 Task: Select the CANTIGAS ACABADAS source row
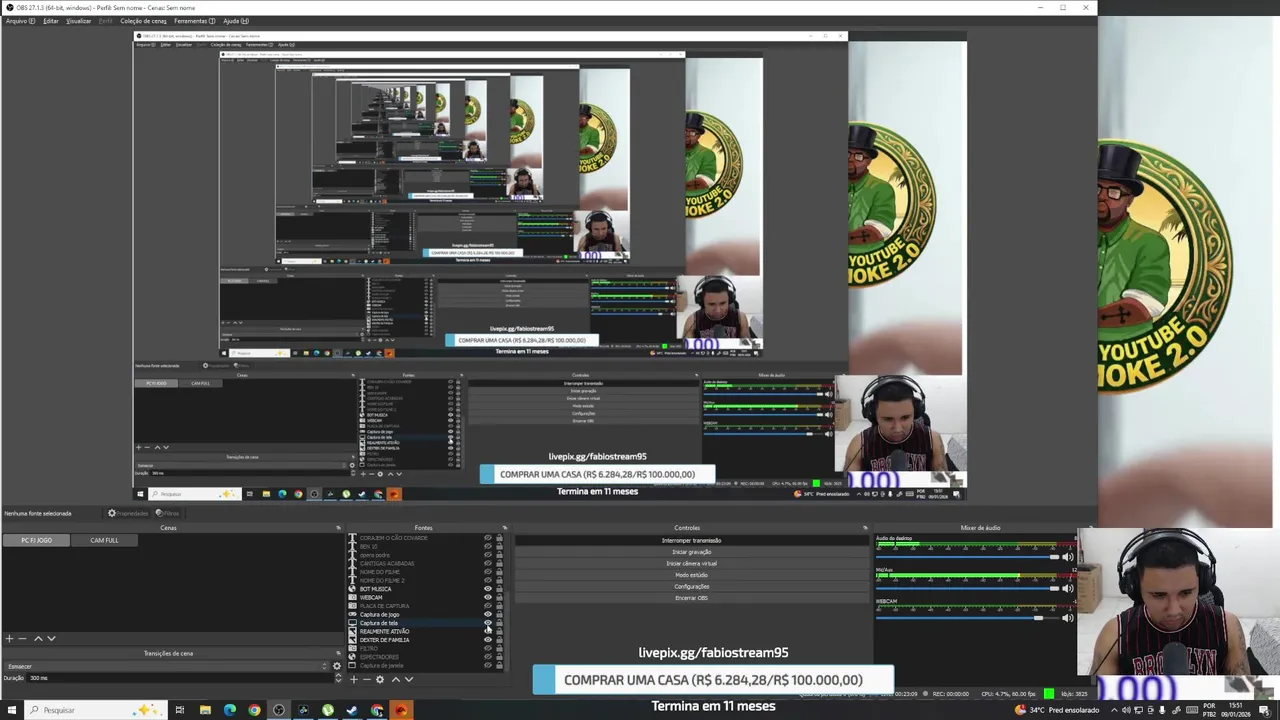coord(420,564)
